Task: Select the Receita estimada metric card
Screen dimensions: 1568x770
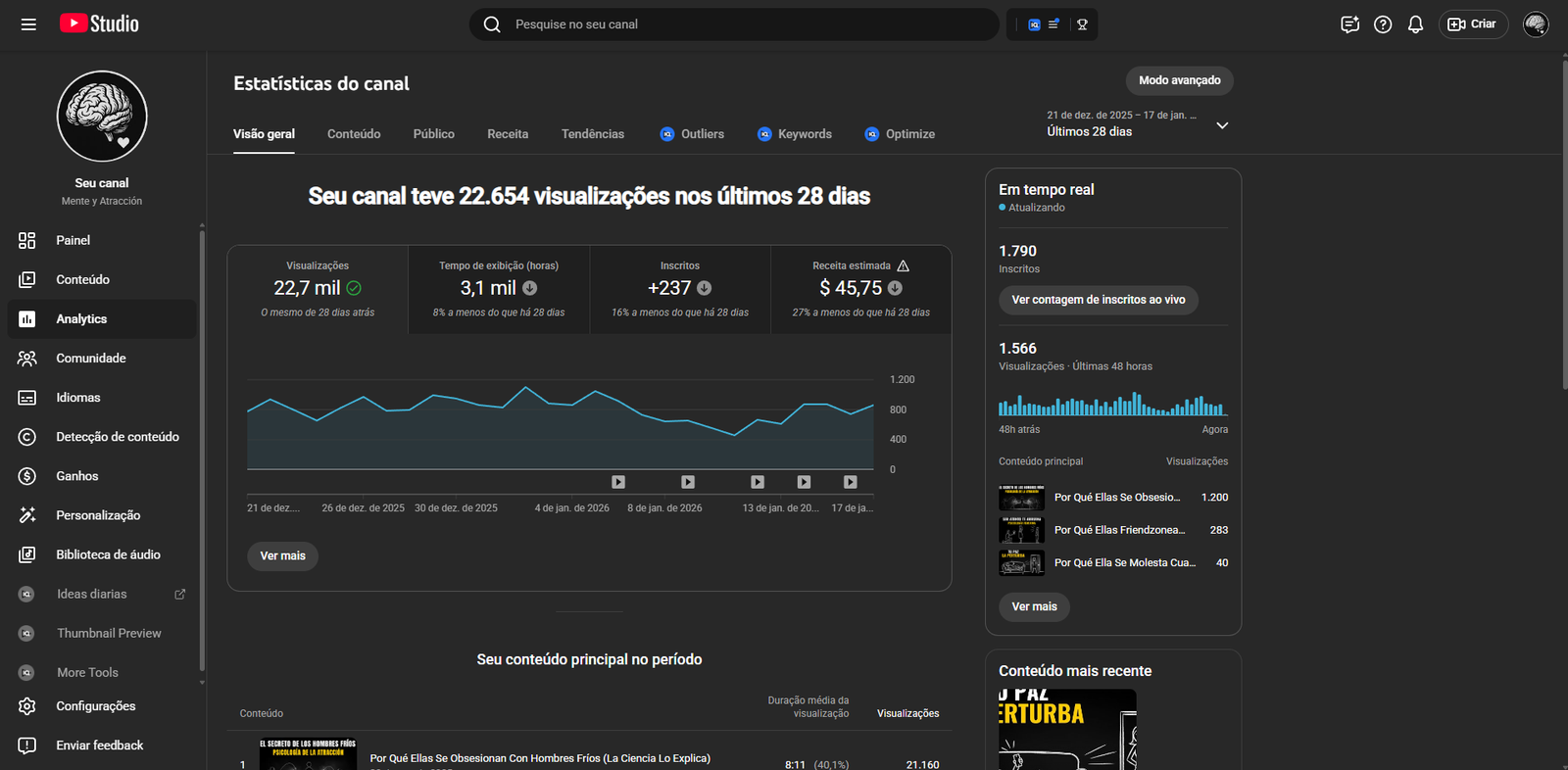Action: point(860,289)
